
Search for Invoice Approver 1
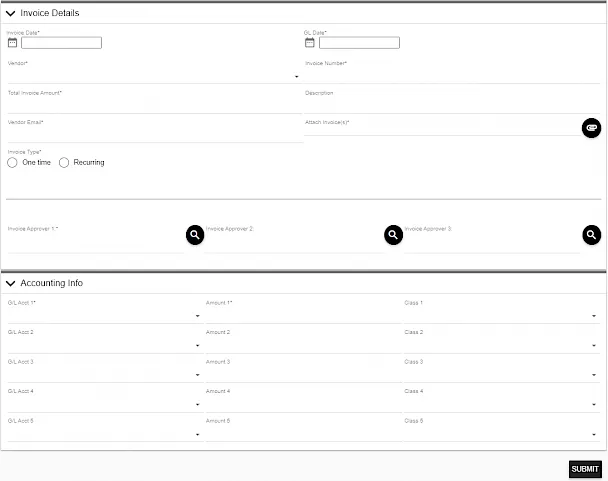(195, 234)
